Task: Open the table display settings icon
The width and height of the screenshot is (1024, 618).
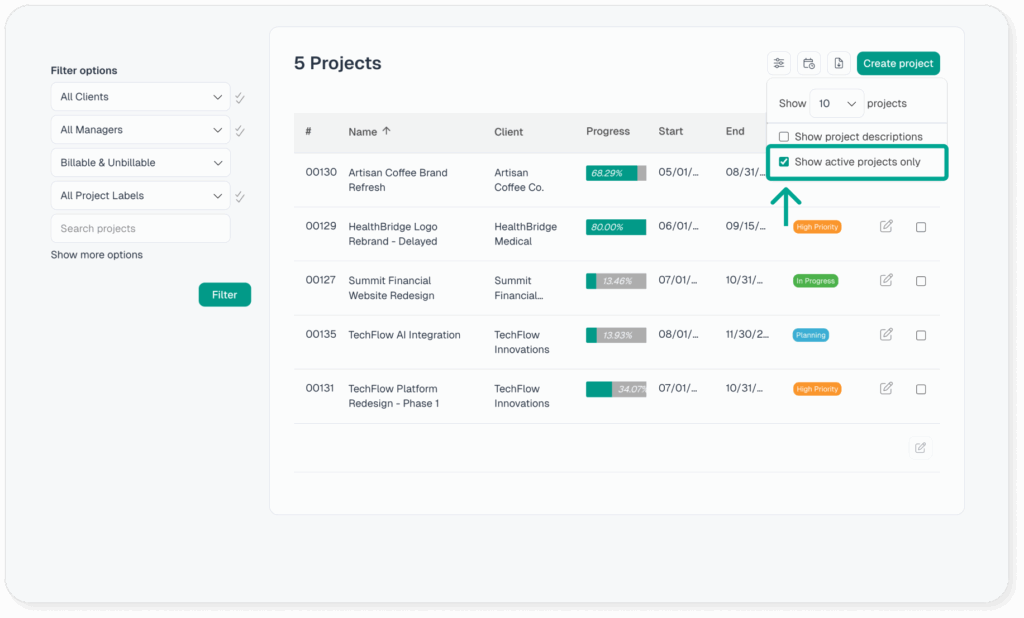Action: (779, 63)
